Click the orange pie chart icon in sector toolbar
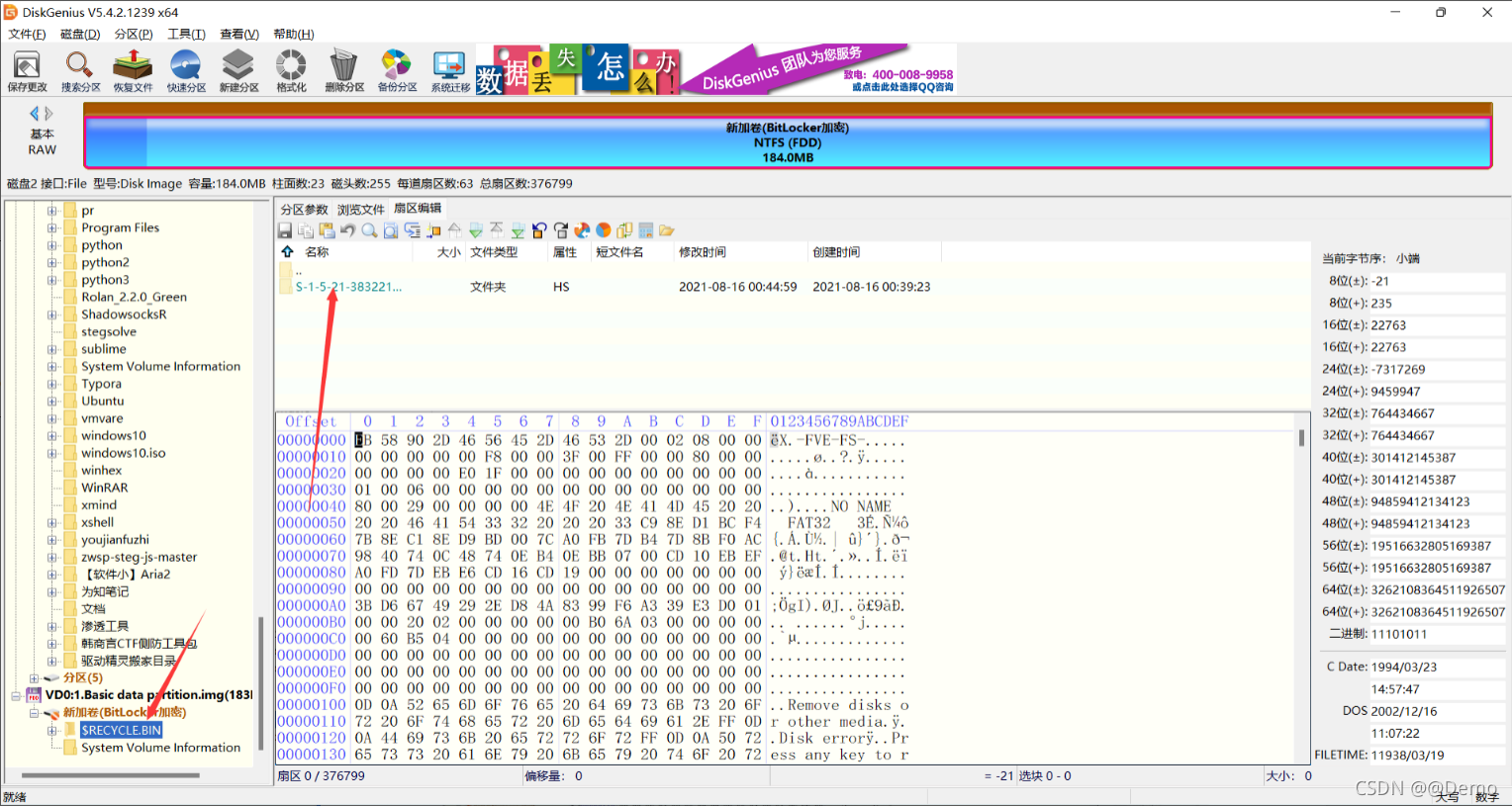 tap(604, 230)
